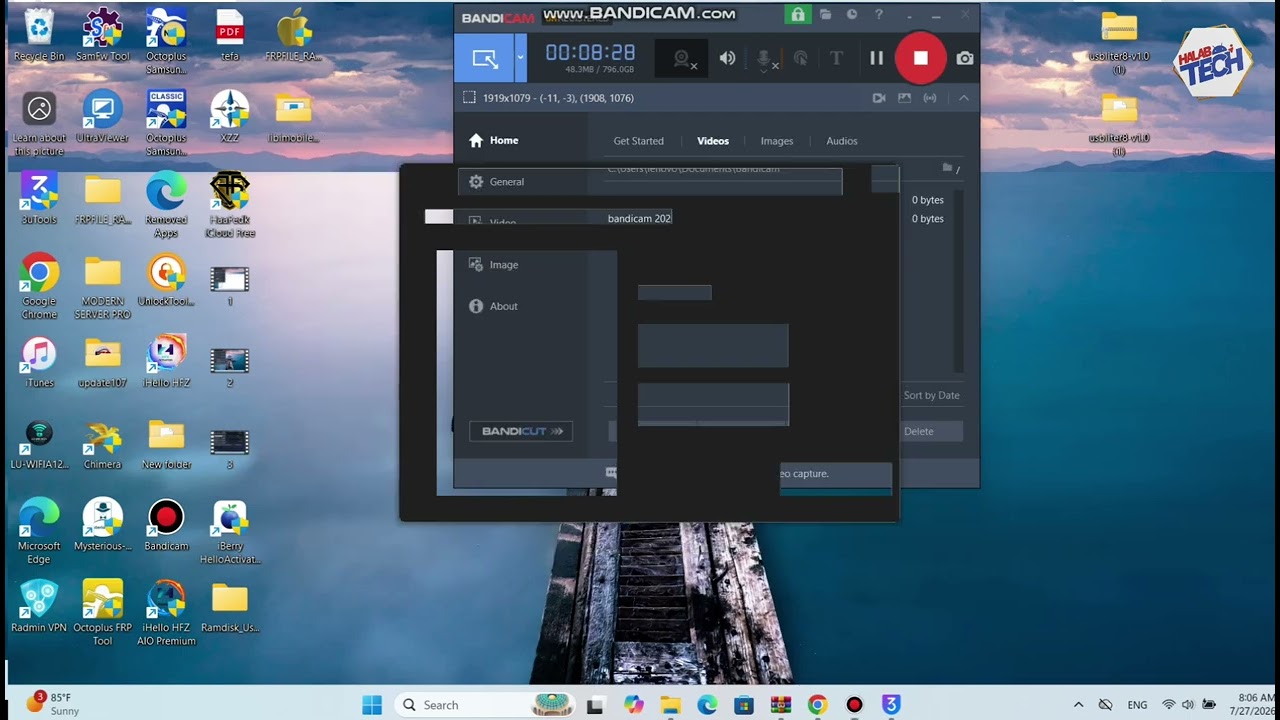Collapse the Bandicam panel with chevron

tap(963, 98)
